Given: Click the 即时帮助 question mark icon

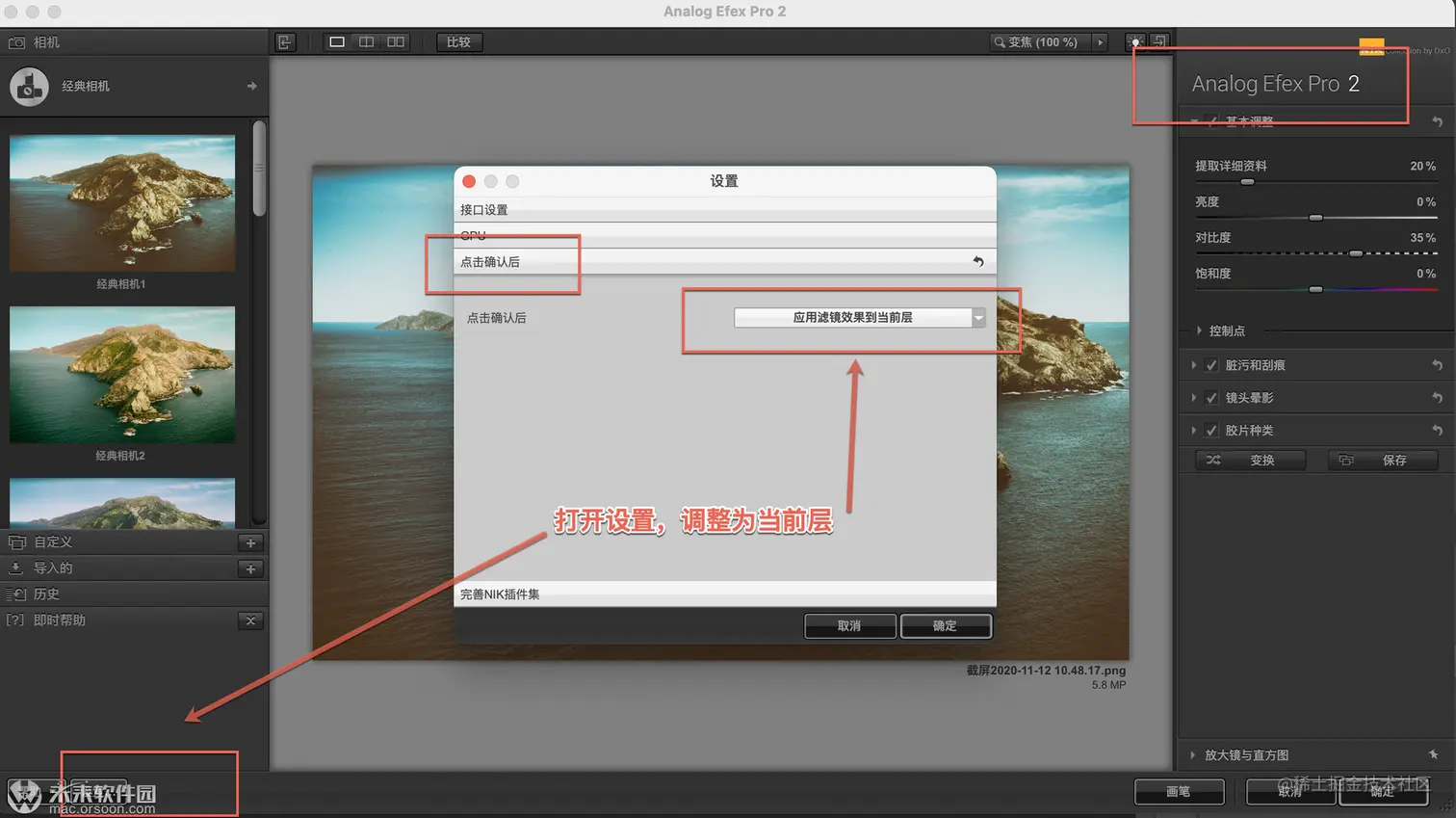Looking at the screenshot, I should click(x=16, y=620).
